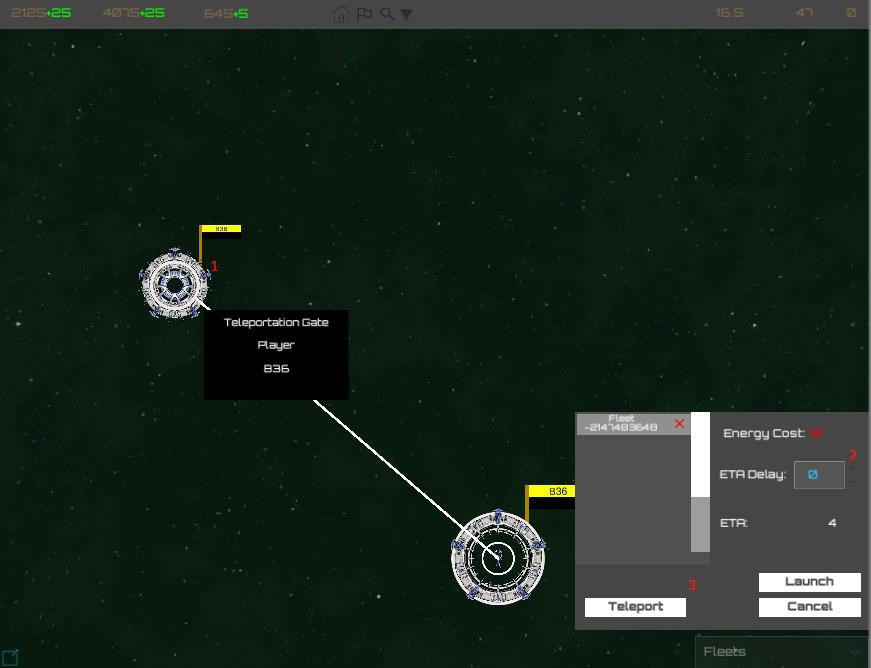This screenshot has width=871, height=668.
Task: Click the 645+5 resource counter
Action: click(x=226, y=13)
